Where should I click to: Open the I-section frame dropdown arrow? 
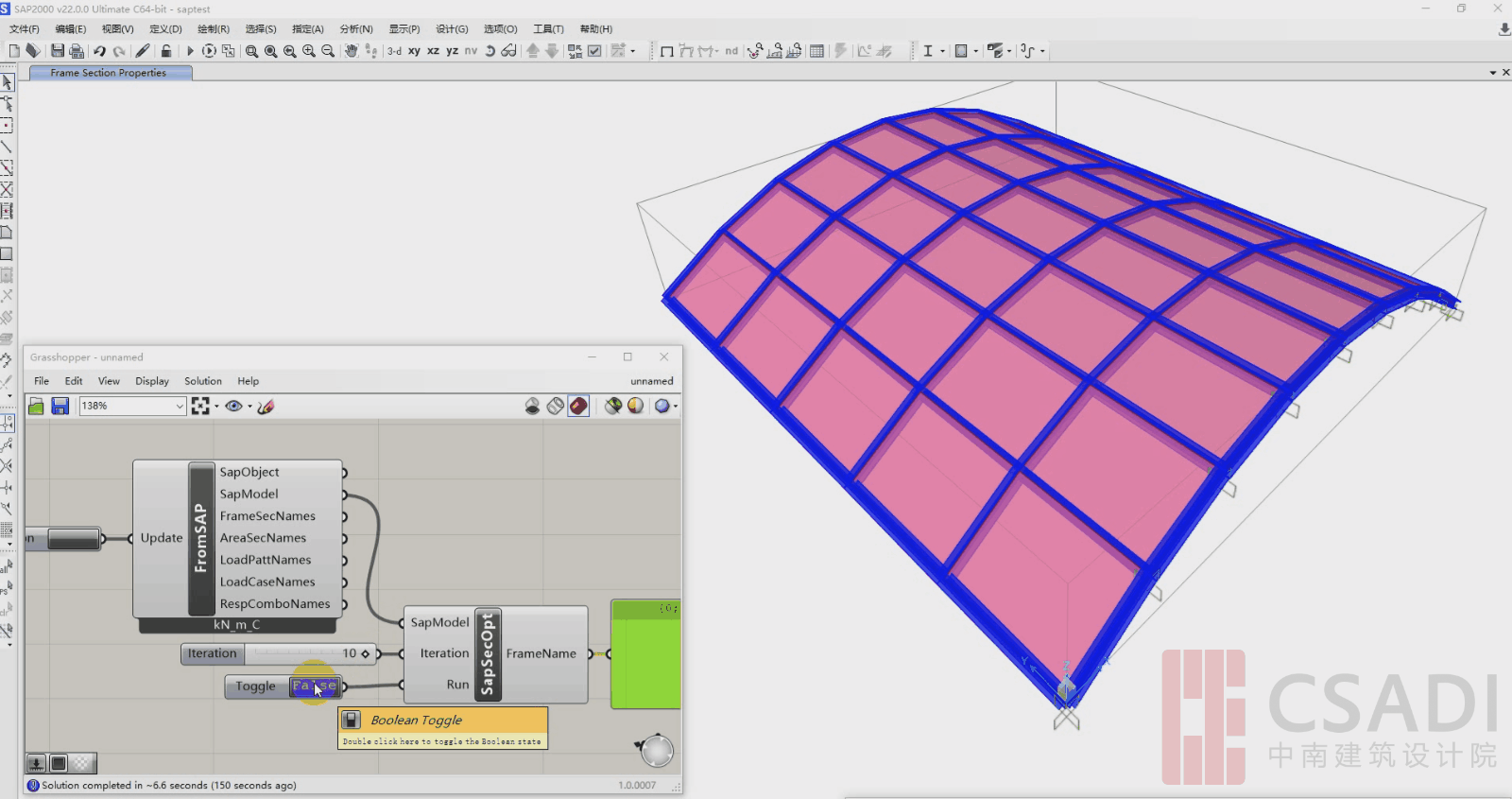[942, 51]
